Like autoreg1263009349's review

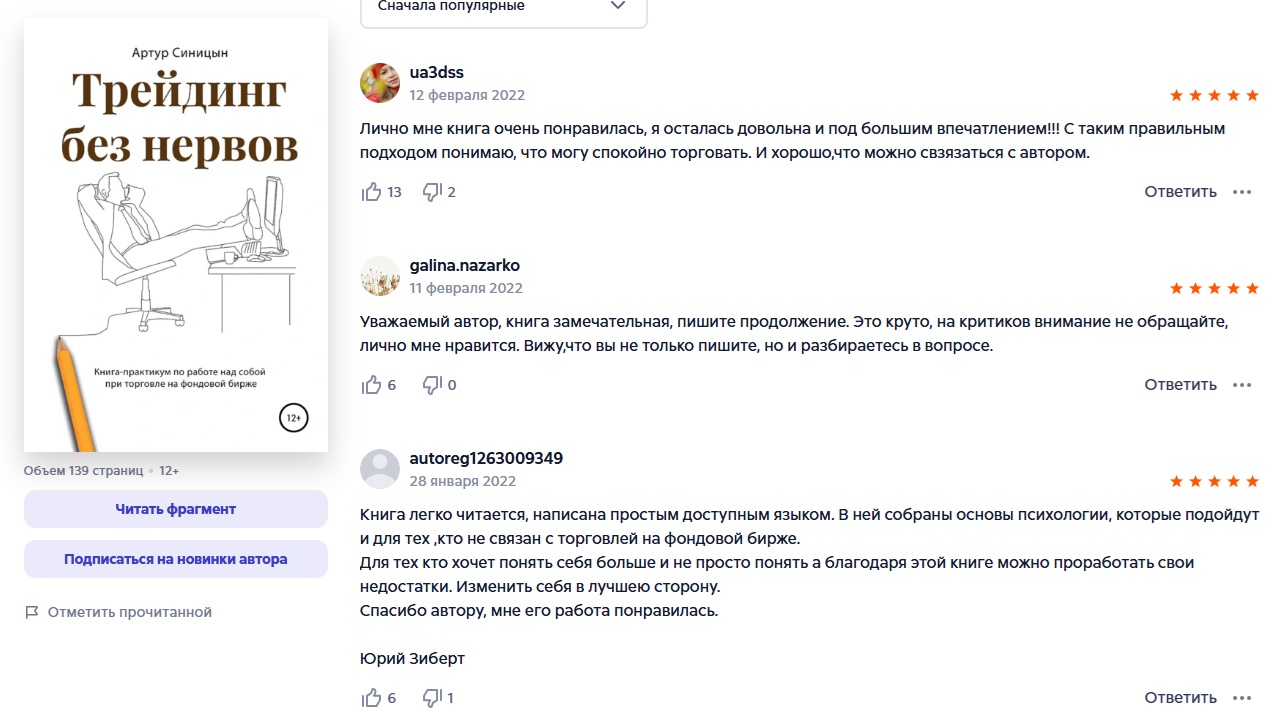point(372,698)
